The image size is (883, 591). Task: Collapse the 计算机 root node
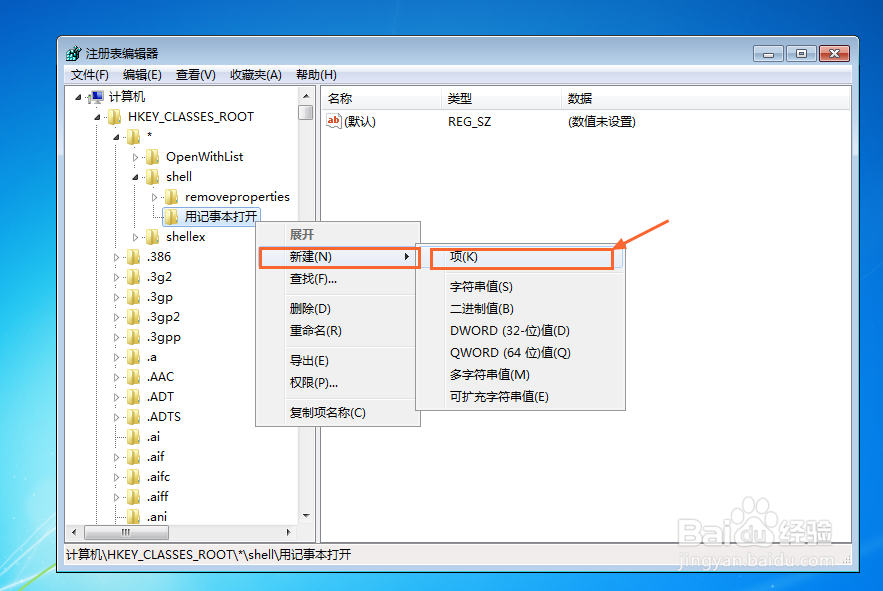(x=78, y=97)
